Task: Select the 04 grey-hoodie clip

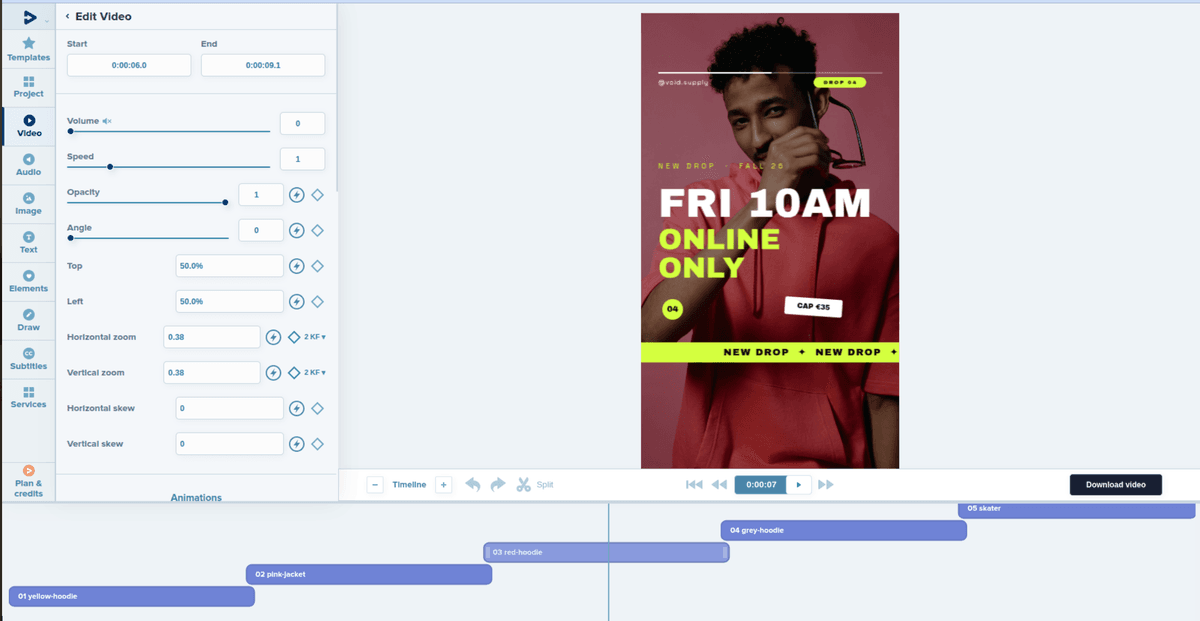Action: (844, 530)
